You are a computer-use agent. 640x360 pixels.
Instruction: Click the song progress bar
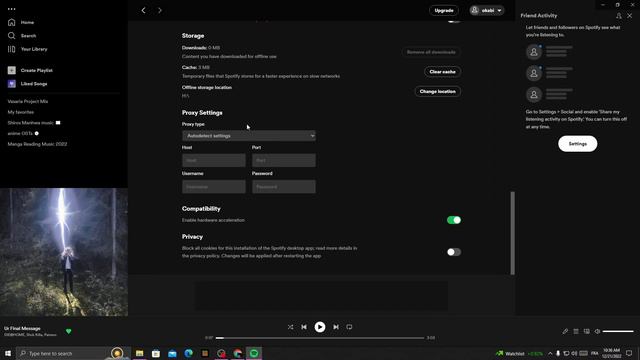coord(320,338)
